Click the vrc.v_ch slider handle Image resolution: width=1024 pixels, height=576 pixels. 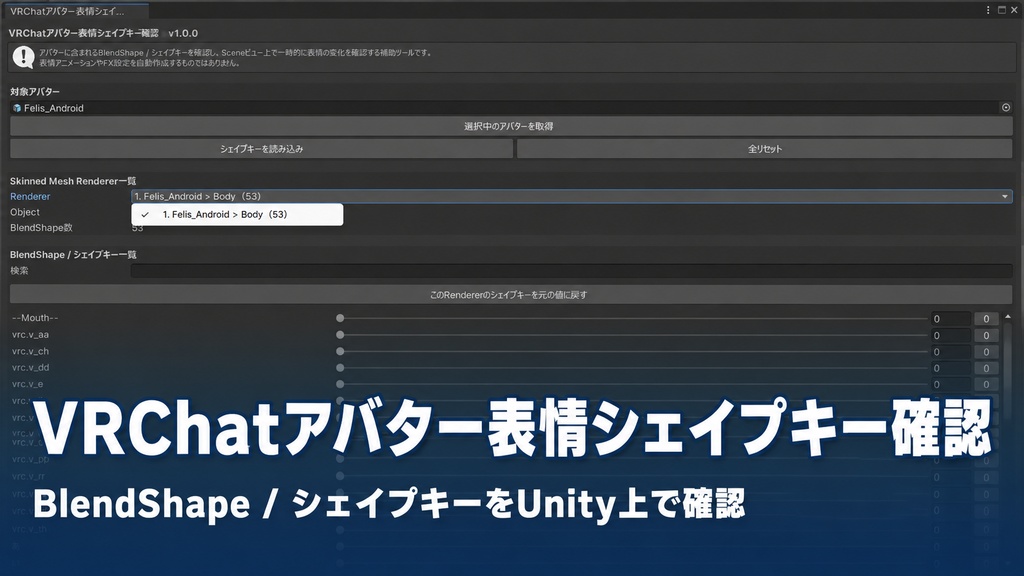pyautogui.click(x=340, y=351)
